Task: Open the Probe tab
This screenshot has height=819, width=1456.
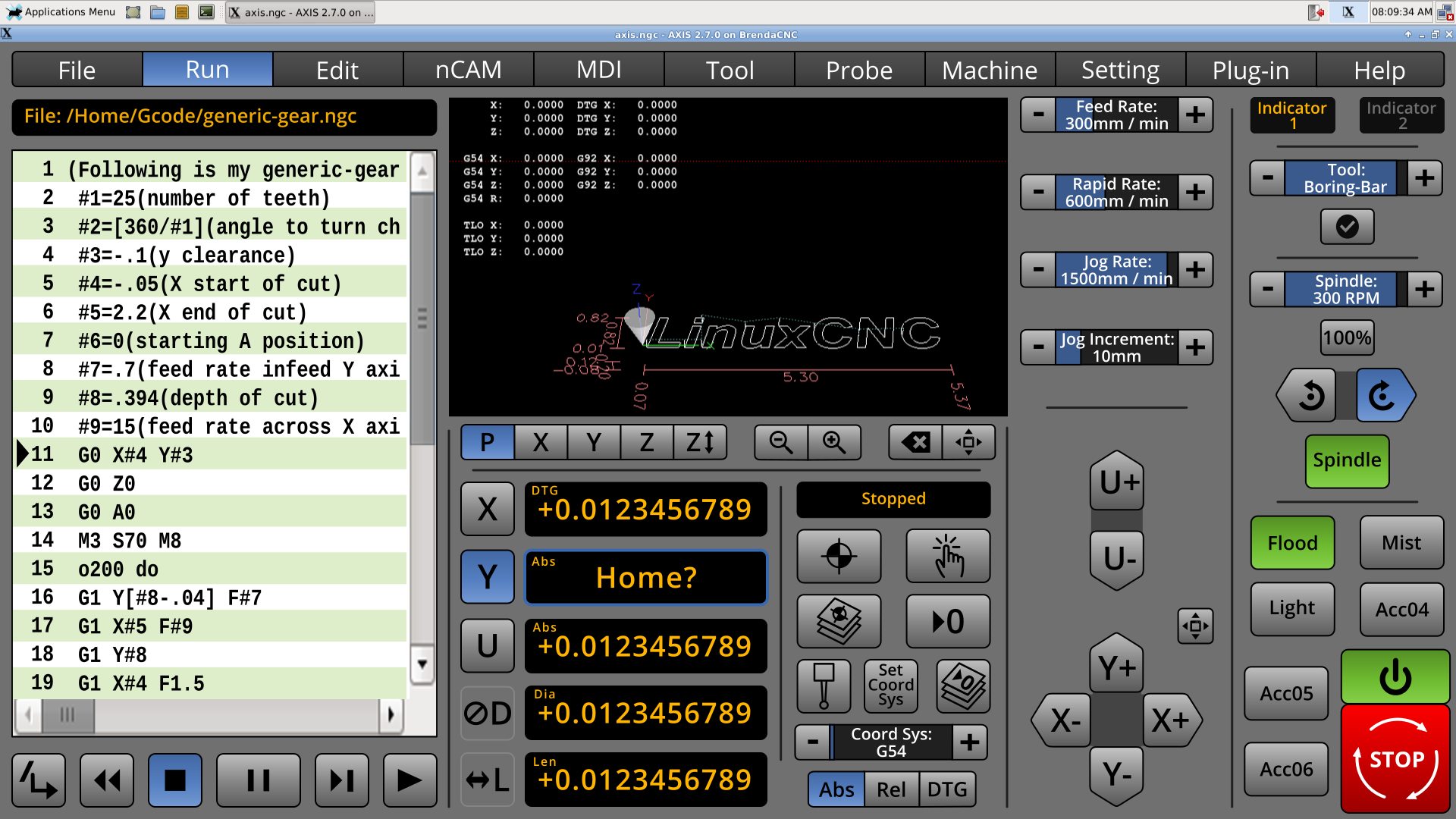Action: point(859,70)
